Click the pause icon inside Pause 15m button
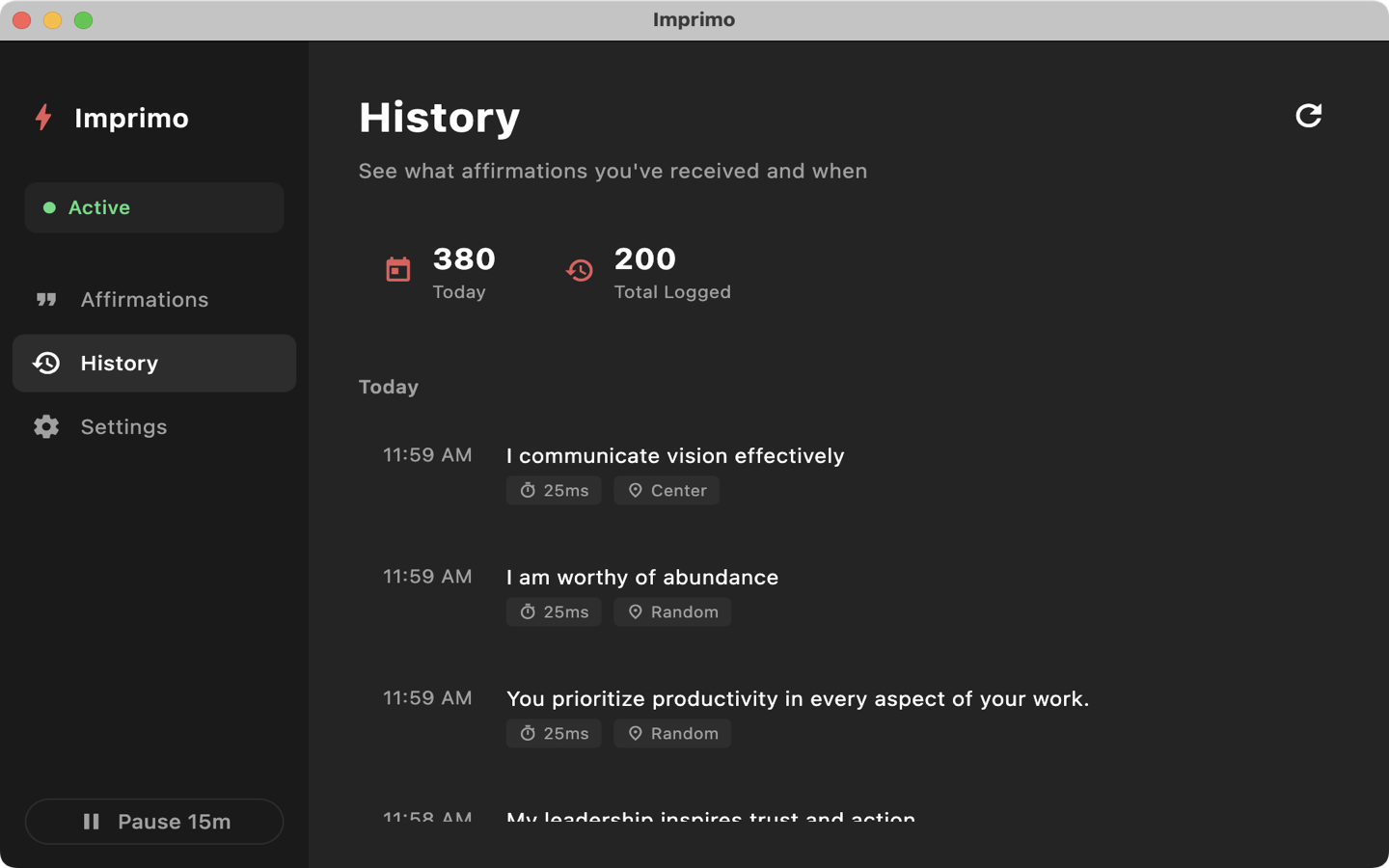This screenshot has width=1389, height=868. (92, 821)
